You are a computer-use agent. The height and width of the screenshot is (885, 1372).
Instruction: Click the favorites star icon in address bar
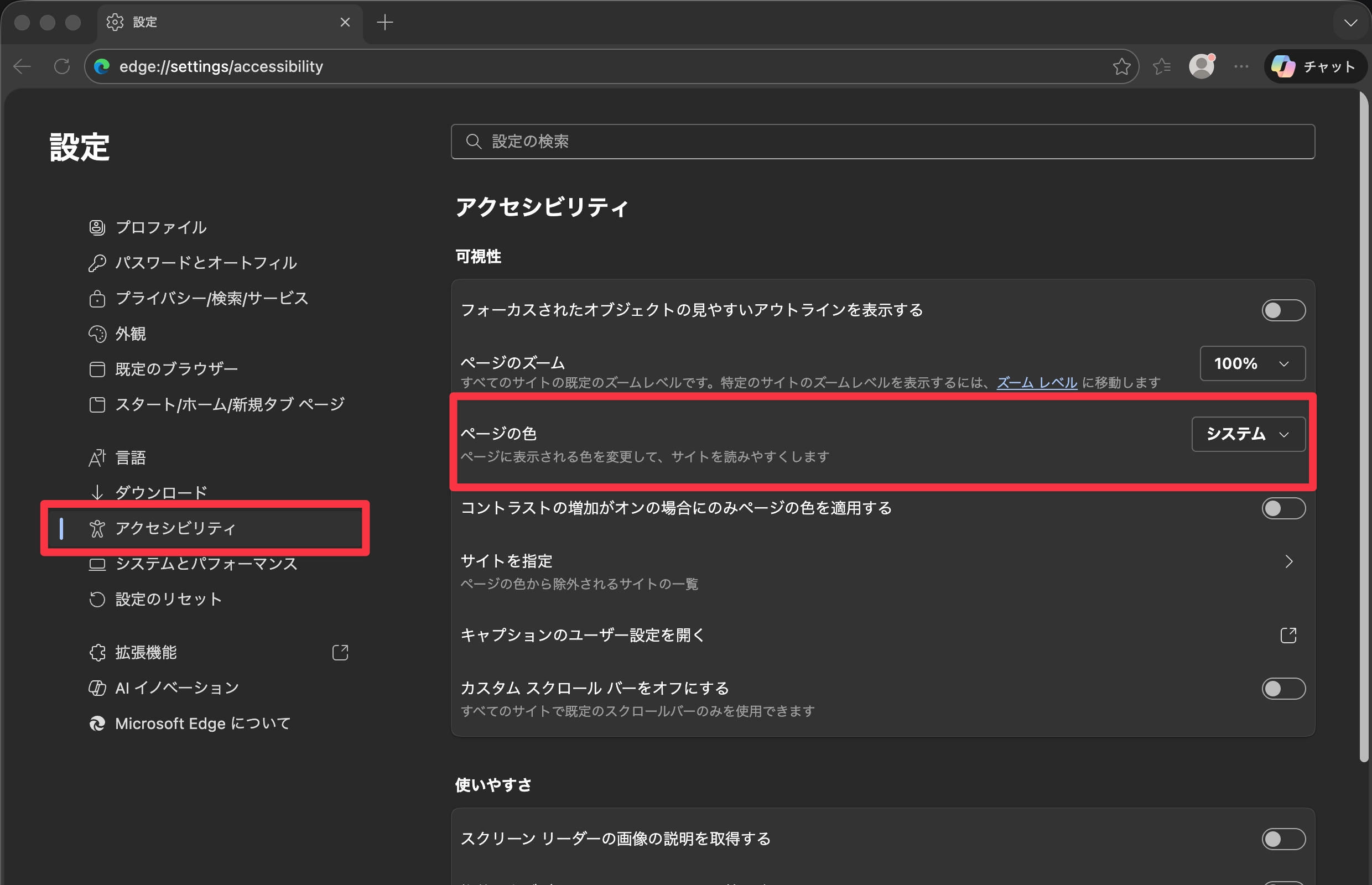click(x=1121, y=67)
